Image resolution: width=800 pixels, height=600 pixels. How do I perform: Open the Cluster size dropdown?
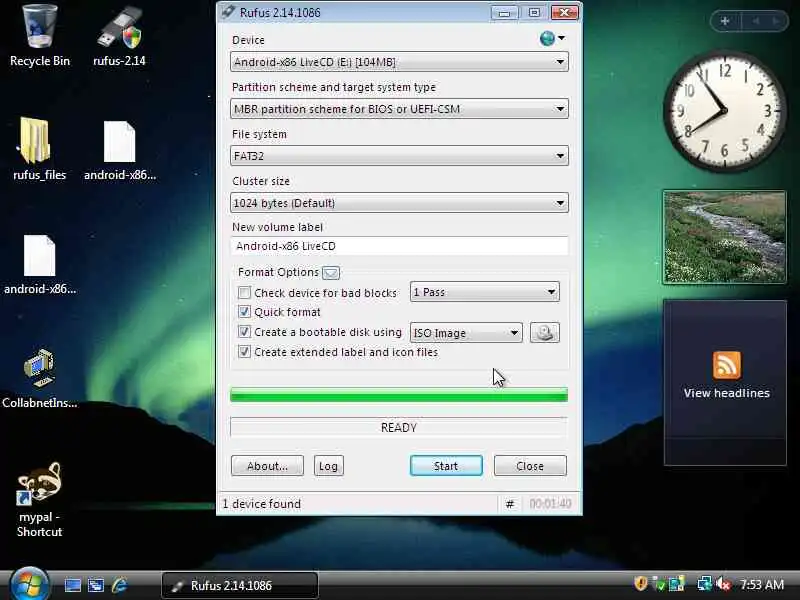[399, 203]
